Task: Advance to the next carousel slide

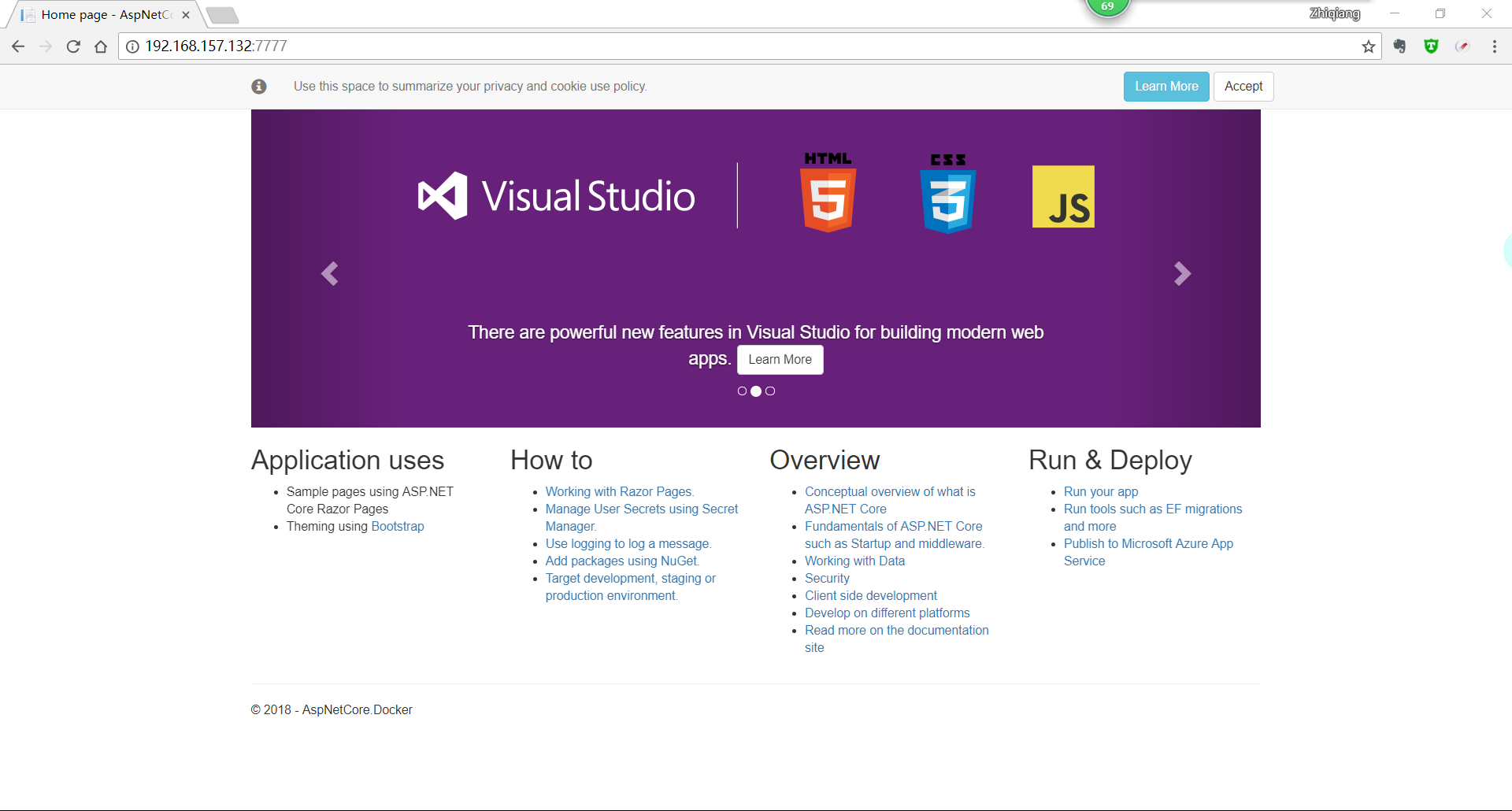Action: 1182,274
